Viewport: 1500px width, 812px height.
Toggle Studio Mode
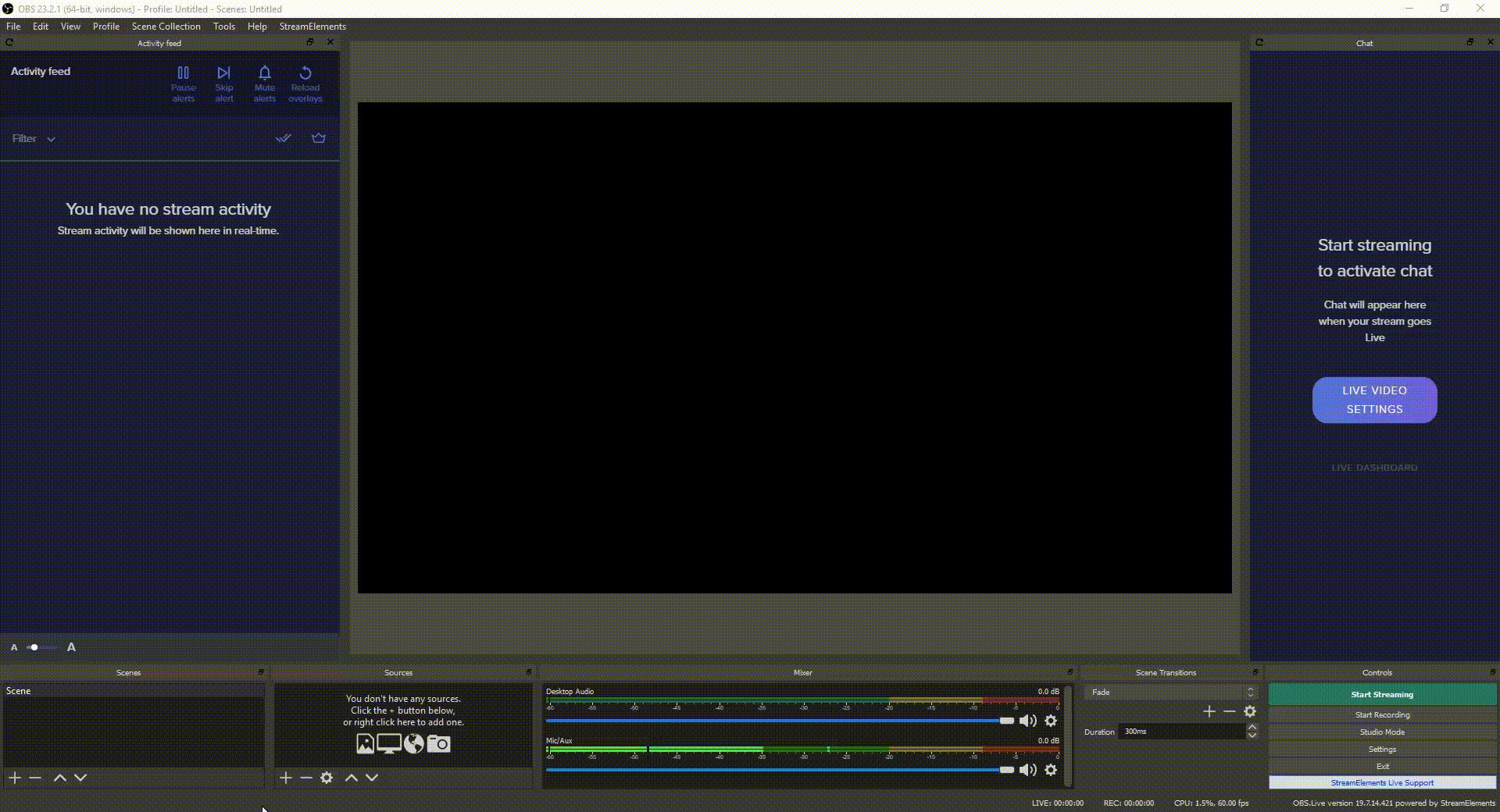[x=1382, y=732]
